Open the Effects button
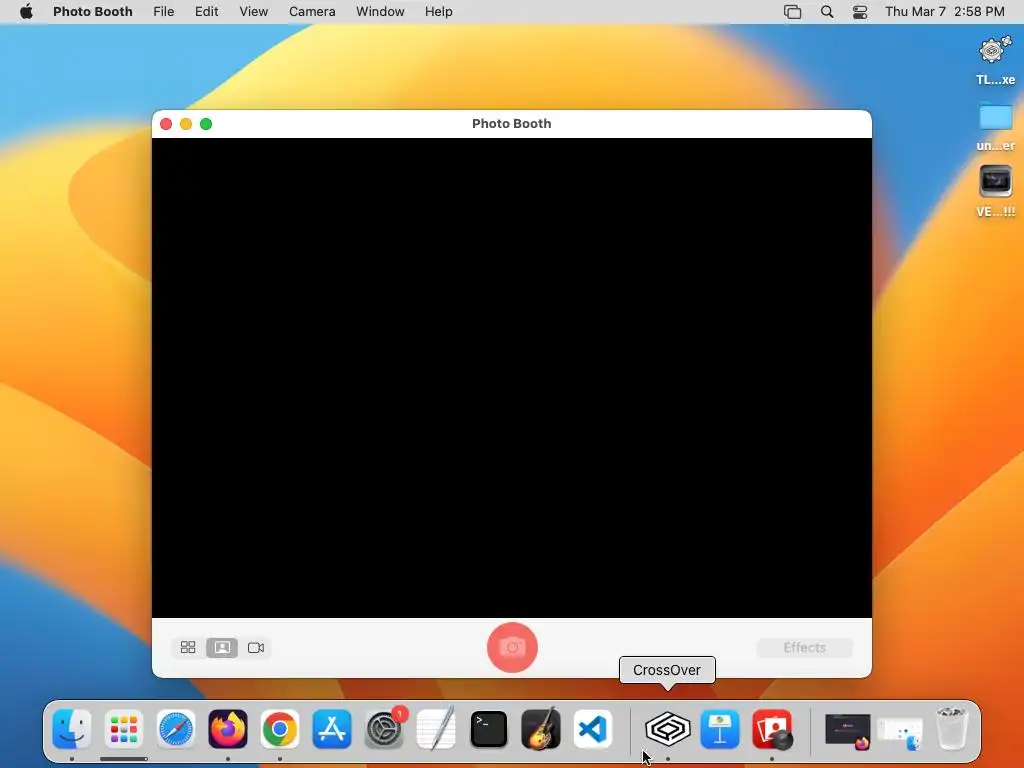The image size is (1024, 768). coord(805,647)
